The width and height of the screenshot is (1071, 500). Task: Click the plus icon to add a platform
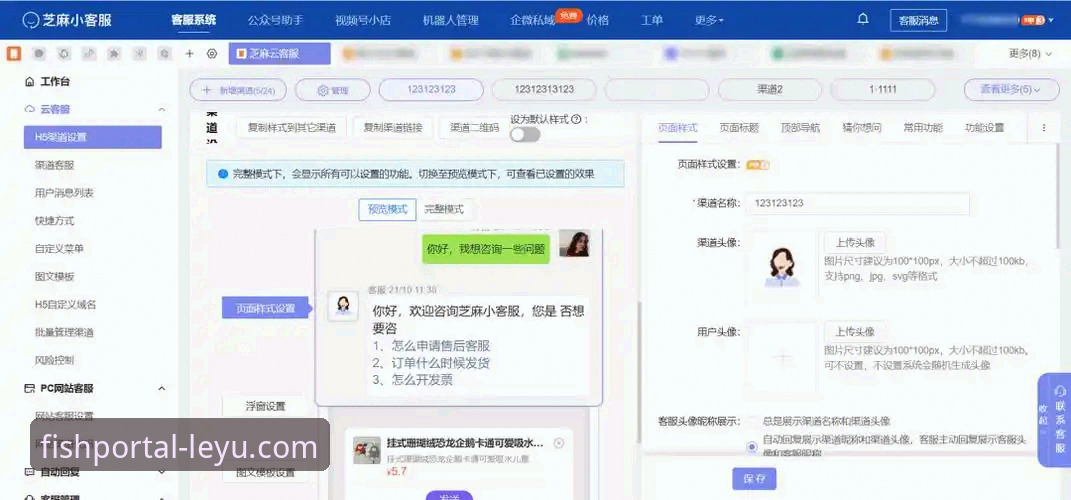click(x=190, y=53)
